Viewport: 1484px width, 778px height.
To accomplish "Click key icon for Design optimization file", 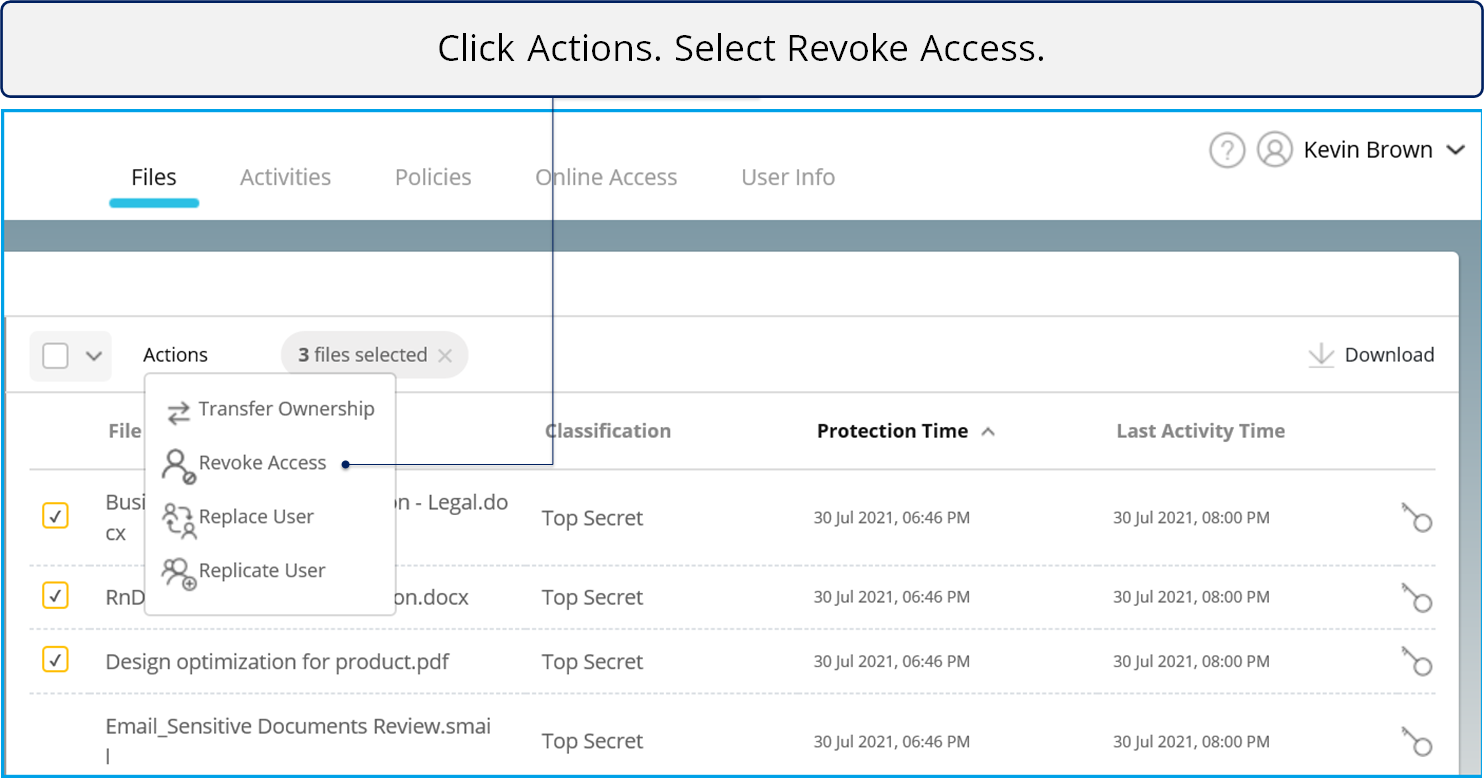I will (x=1416, y=663).
